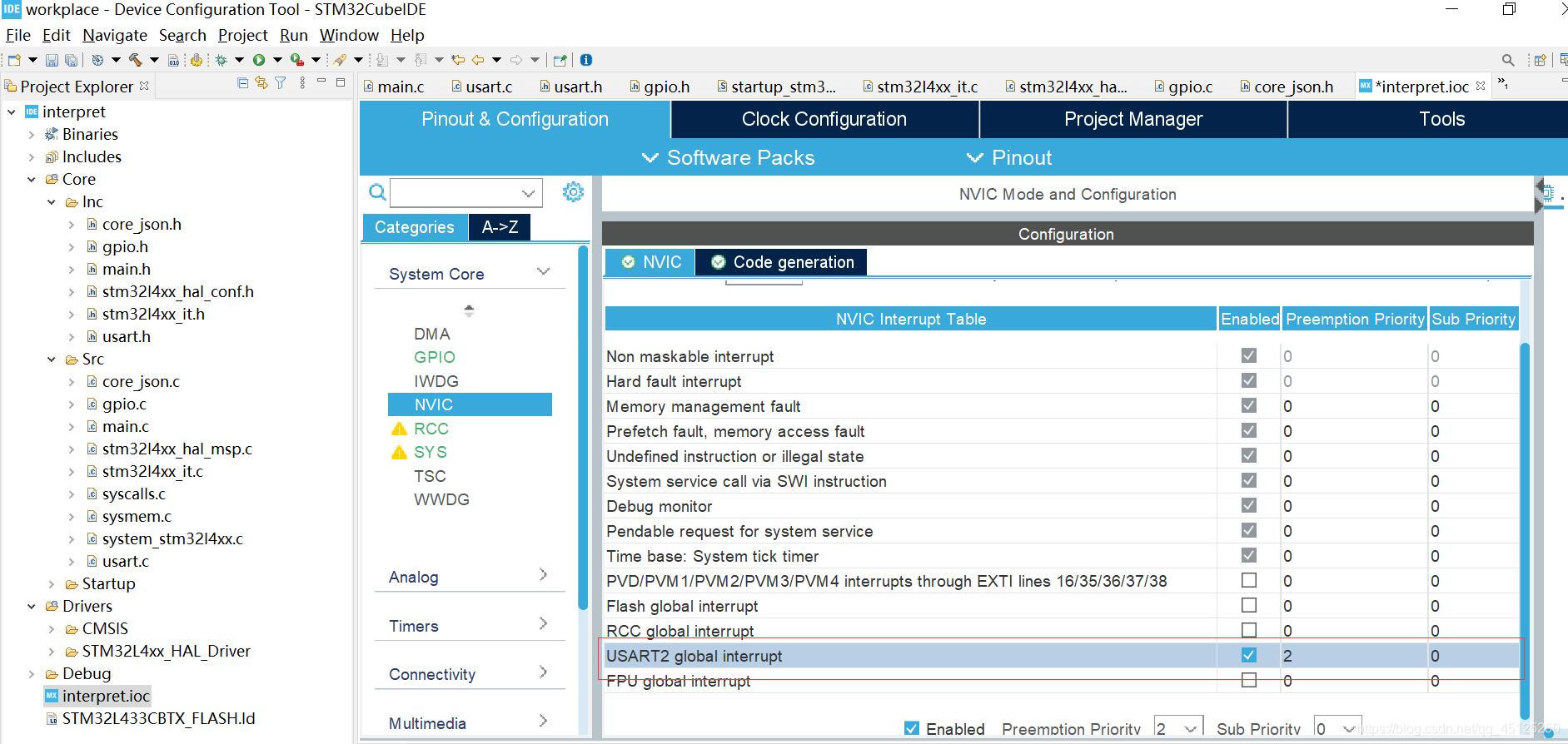The height and width of the screenshot is (744, 1568).
Task: Click the Back navigation arrow icon
Action: tap(478, 60)
